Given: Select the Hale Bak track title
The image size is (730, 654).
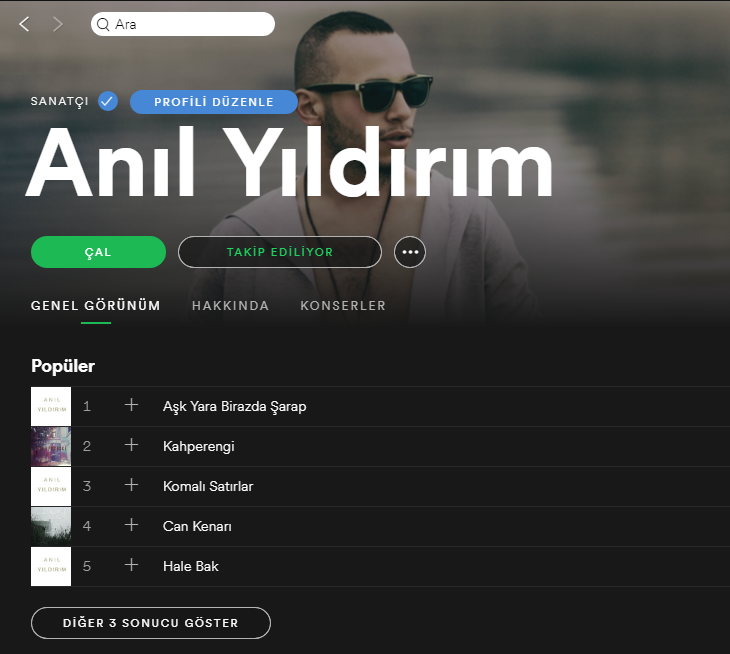Looking at the screenshot, I should click(x=190, y=566).
